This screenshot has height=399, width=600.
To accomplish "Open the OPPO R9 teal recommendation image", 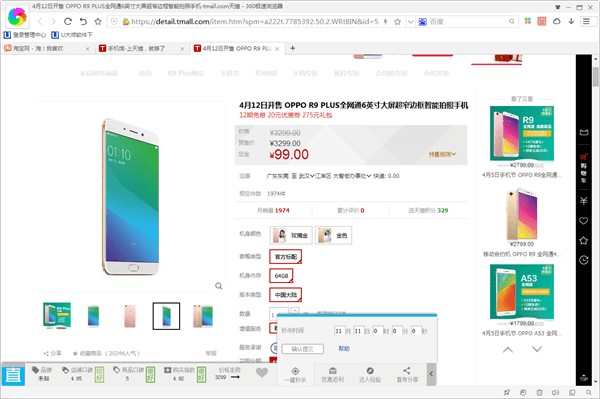I will [x=522, y=134].
